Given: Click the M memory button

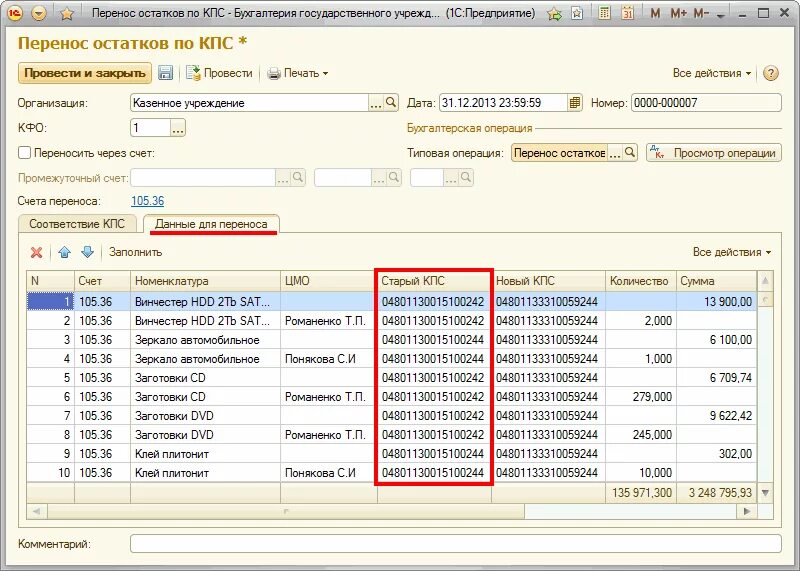Looking at the screenshot, I should tap(656, 14).
